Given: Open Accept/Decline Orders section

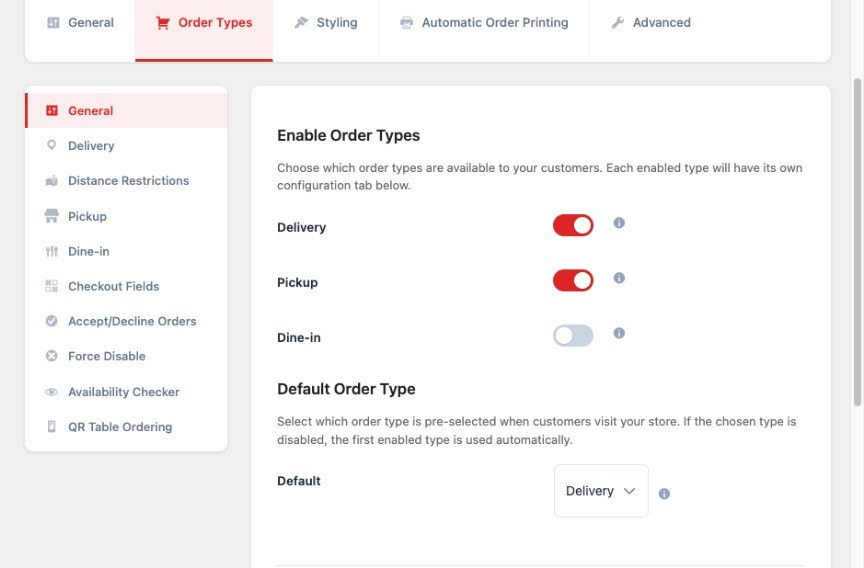Looking at the screenshot, I should click(126, 321).
